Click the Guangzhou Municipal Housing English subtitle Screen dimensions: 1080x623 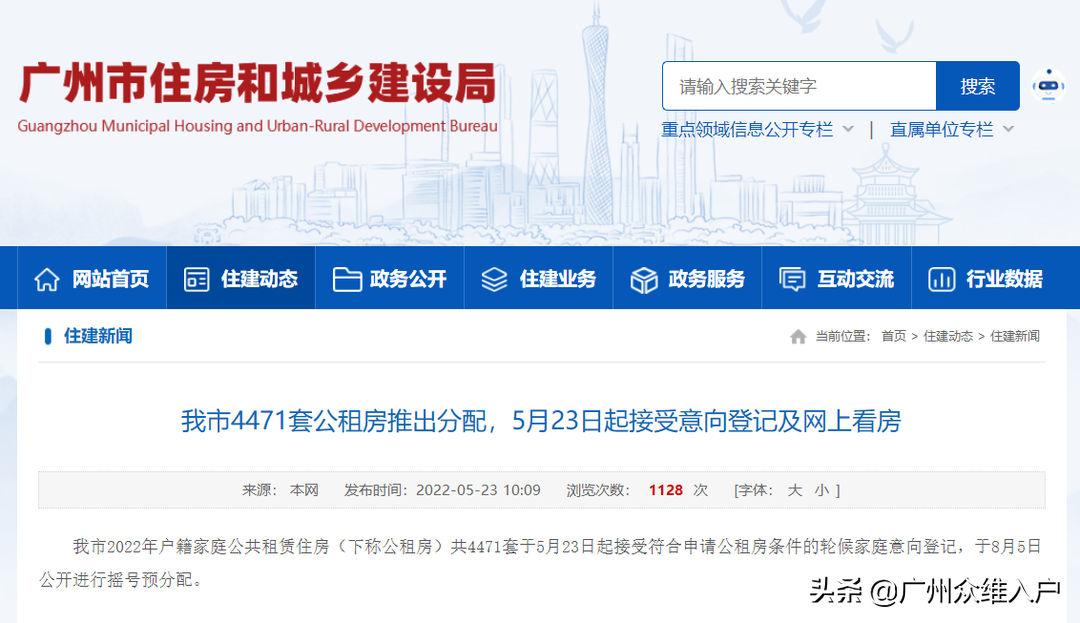click(258, 126)
